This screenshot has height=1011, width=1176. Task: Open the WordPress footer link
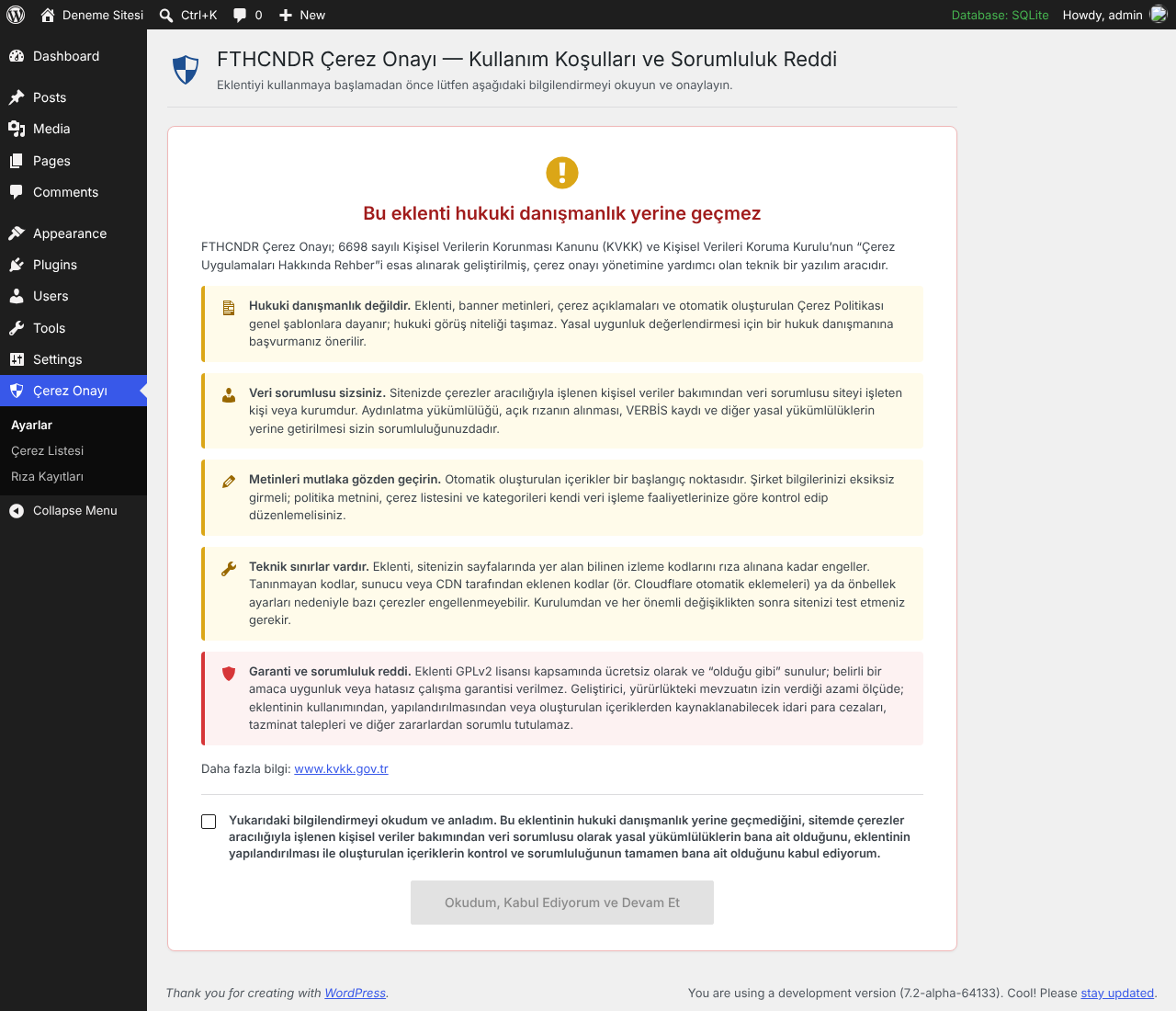(355, 993)
